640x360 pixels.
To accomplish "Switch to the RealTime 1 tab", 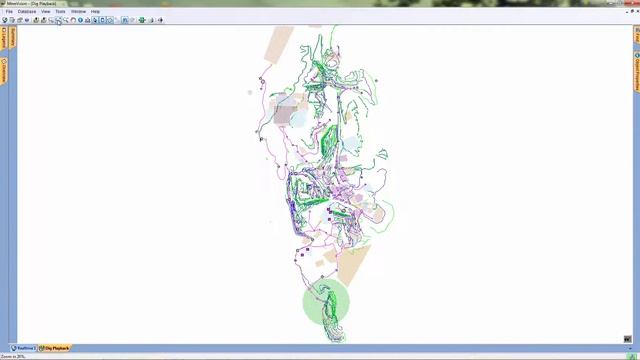I will 24,348.
